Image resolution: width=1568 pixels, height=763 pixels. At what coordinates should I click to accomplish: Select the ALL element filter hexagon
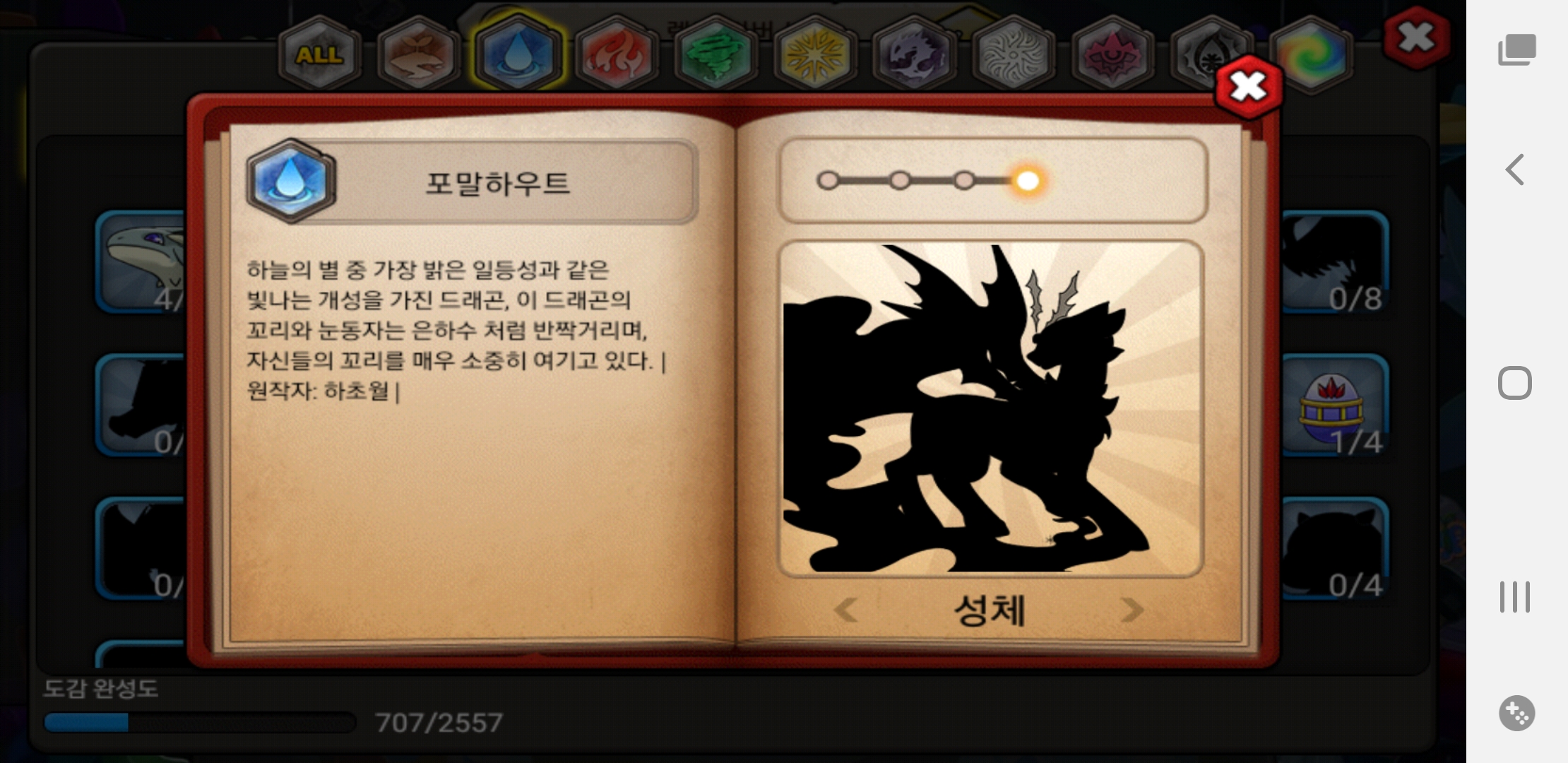[319, 54]
